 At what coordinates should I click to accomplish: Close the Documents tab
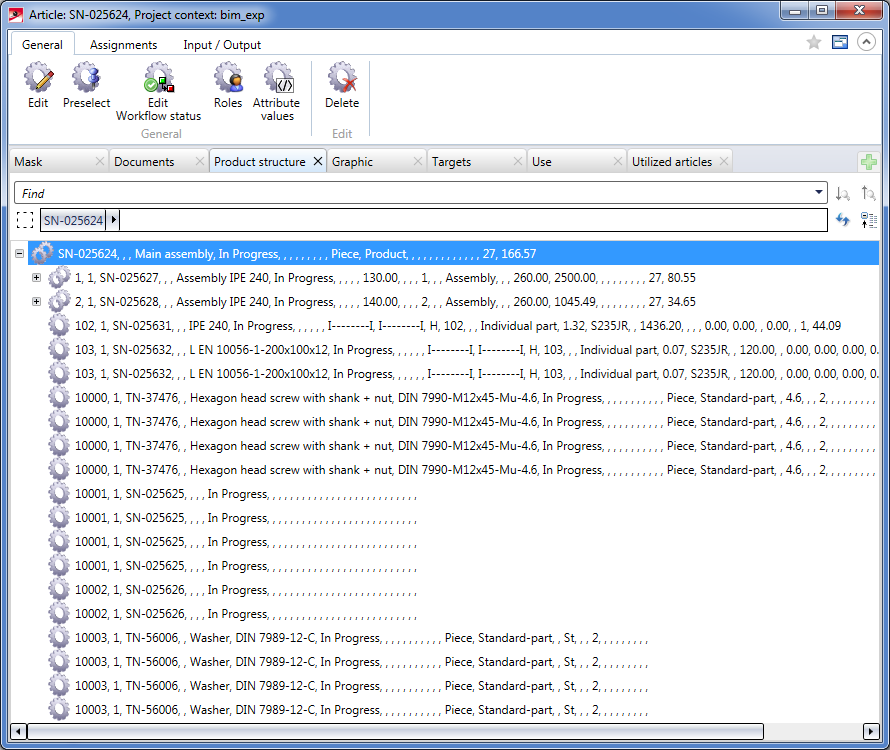(x=200, y=161)
